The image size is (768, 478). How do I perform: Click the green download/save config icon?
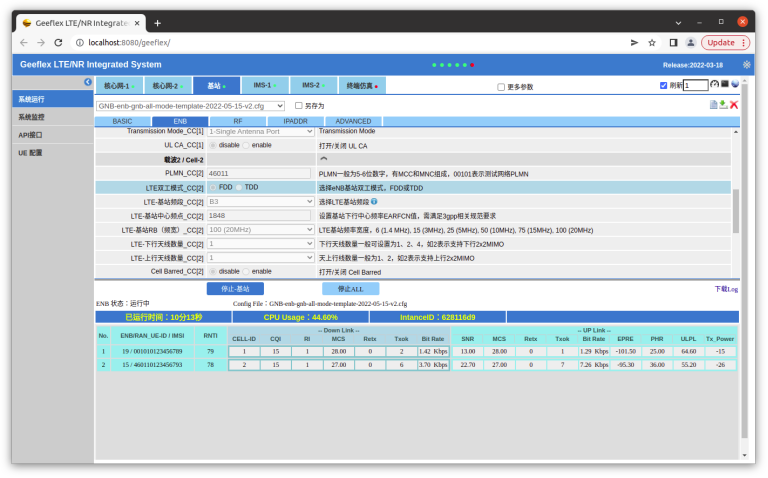[723, 104]
